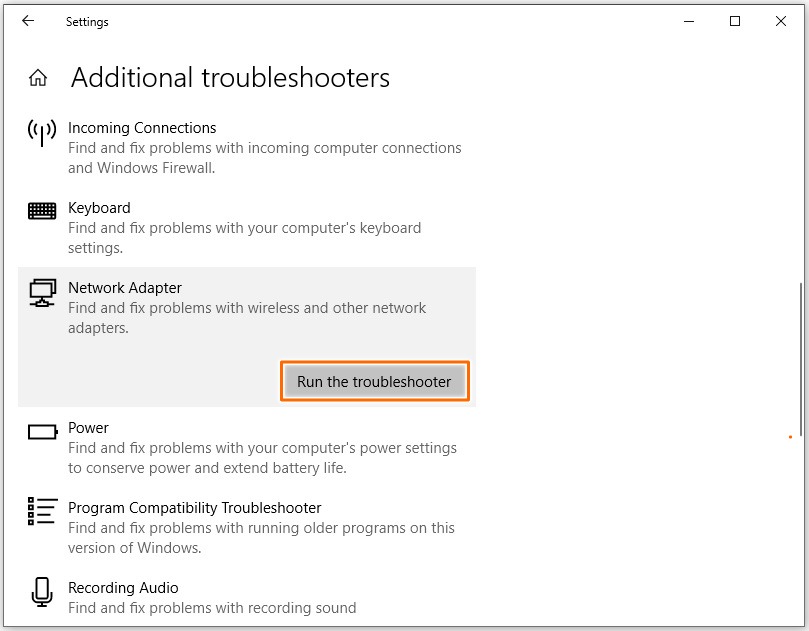Click the Home icon beside the title
This screenshot has height=631, width=809.
(38, 77)
